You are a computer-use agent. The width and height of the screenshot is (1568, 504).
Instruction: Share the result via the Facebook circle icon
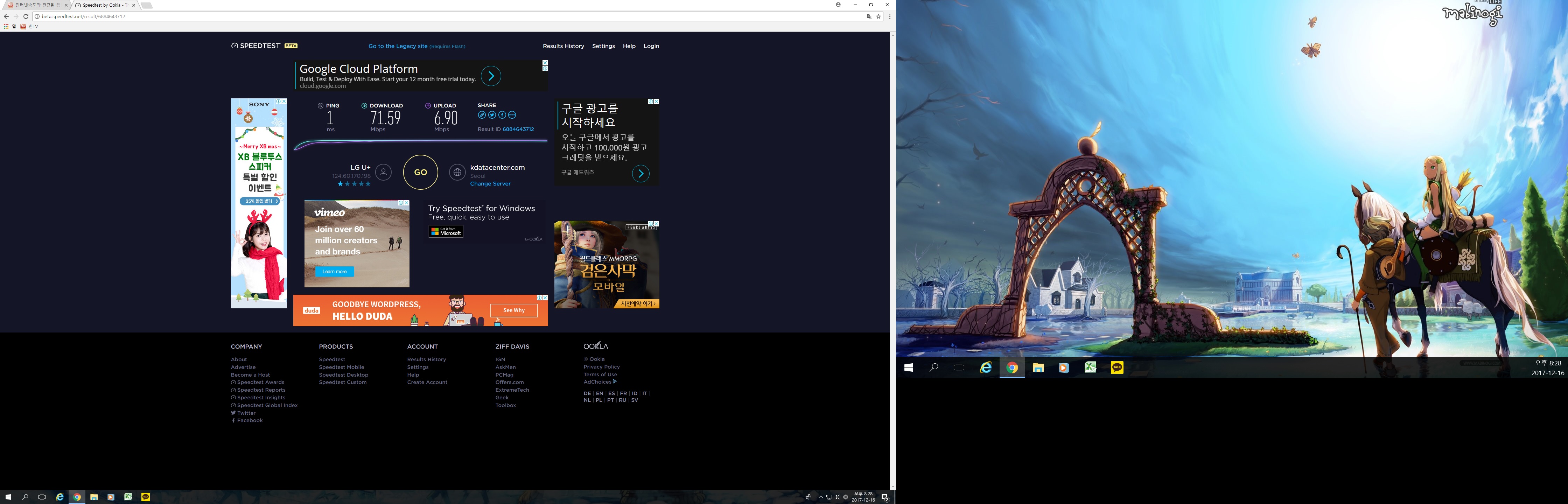pos(502,115)
